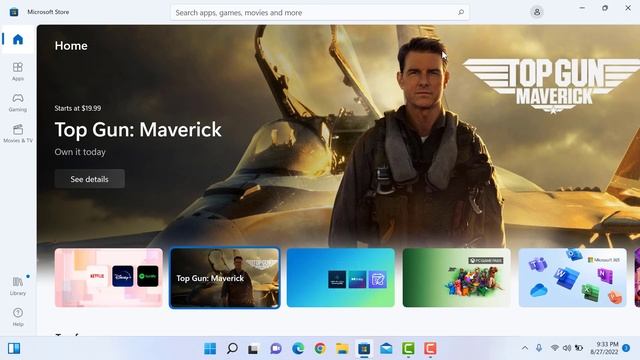Image resolution: width=640 pixels, height=360 pixels.
Task: Open the notification count badge
Action: (626, 348)
